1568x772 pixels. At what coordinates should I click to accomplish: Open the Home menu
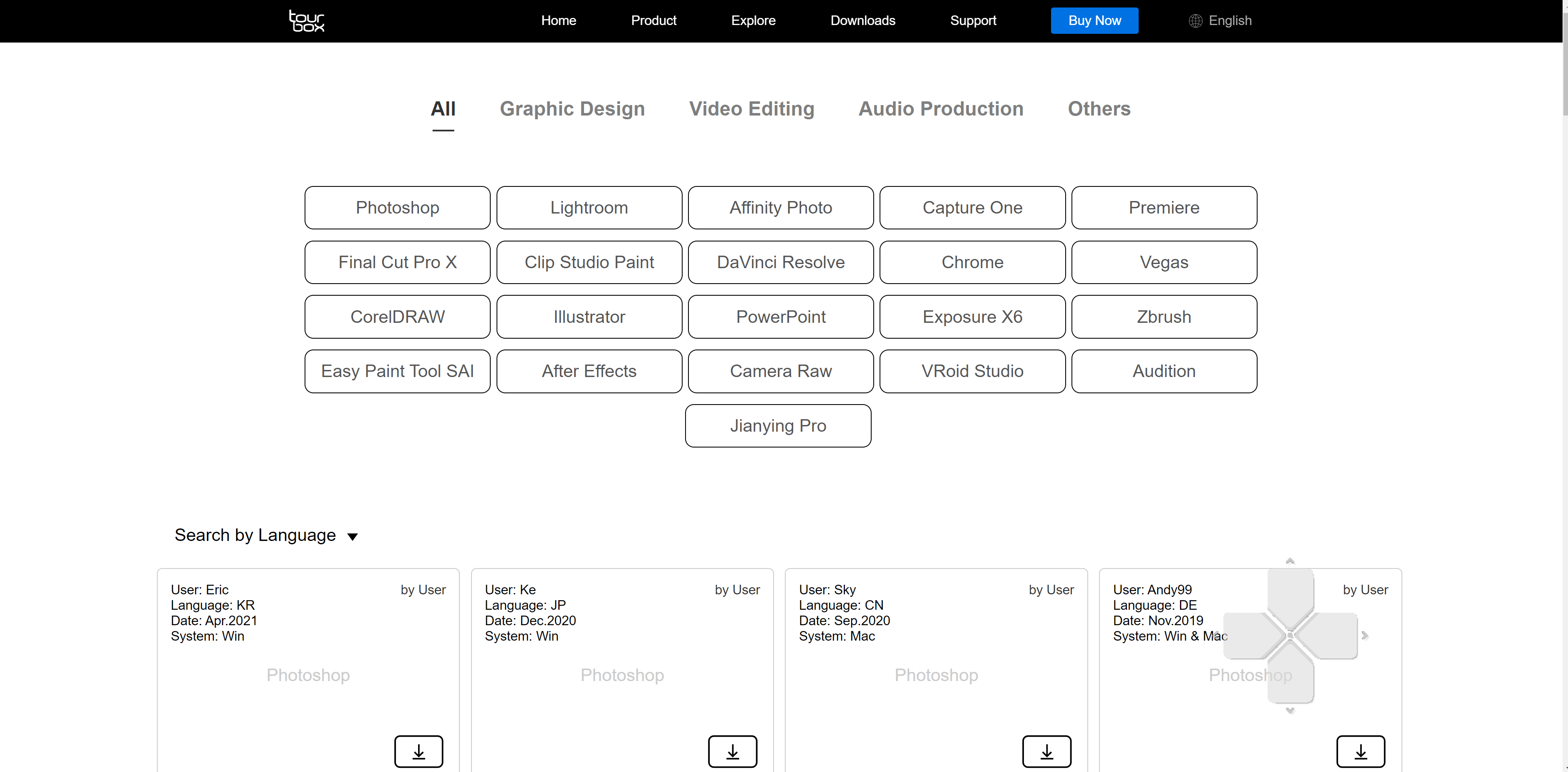coord(558,21)
